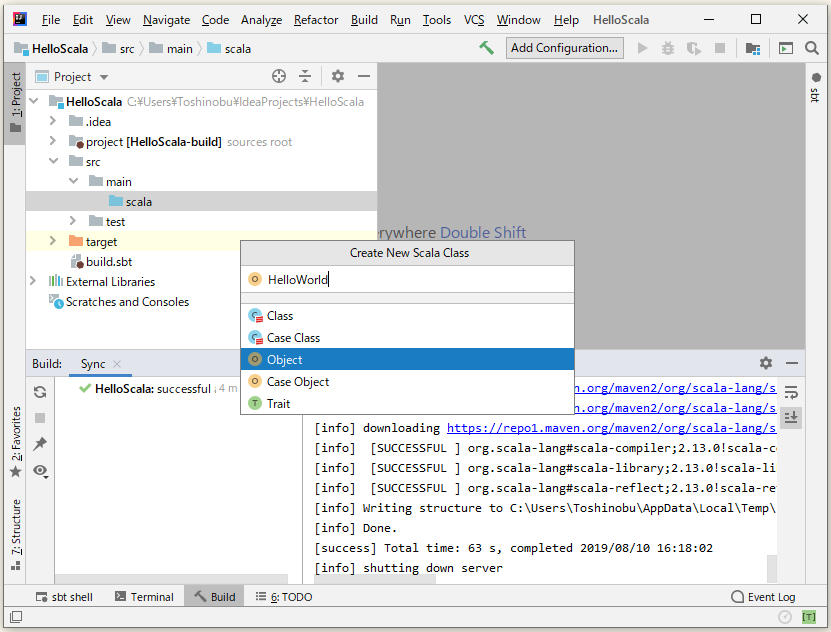Viewport: 831px width, 632px height.
Task: Open the 2: Favorites side tab
Action: click(x=16, y=442)
